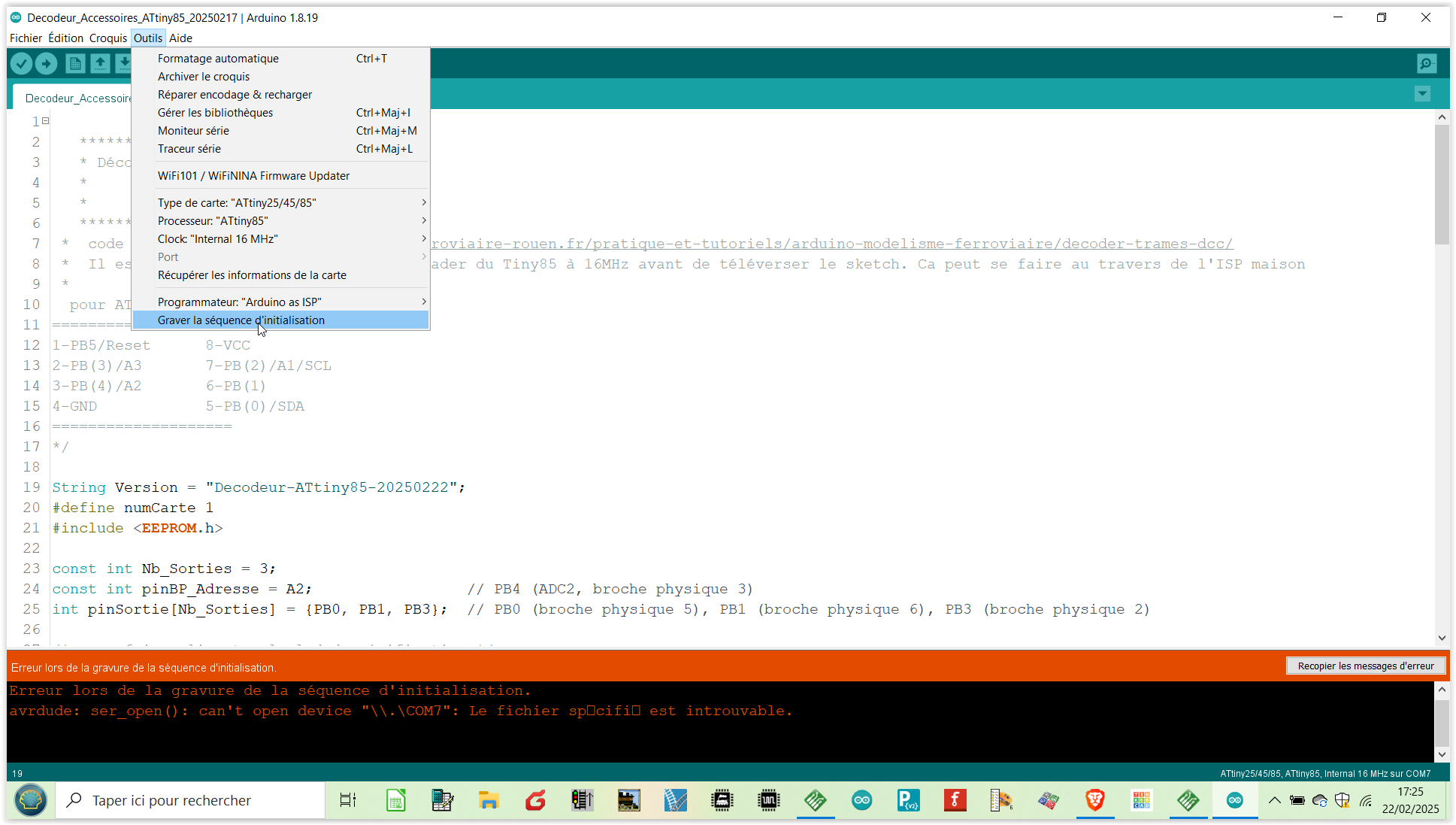Expand Clock Internal 16 MHz submenu
The height and width of the screenshot is (825, 1456).
280,239
